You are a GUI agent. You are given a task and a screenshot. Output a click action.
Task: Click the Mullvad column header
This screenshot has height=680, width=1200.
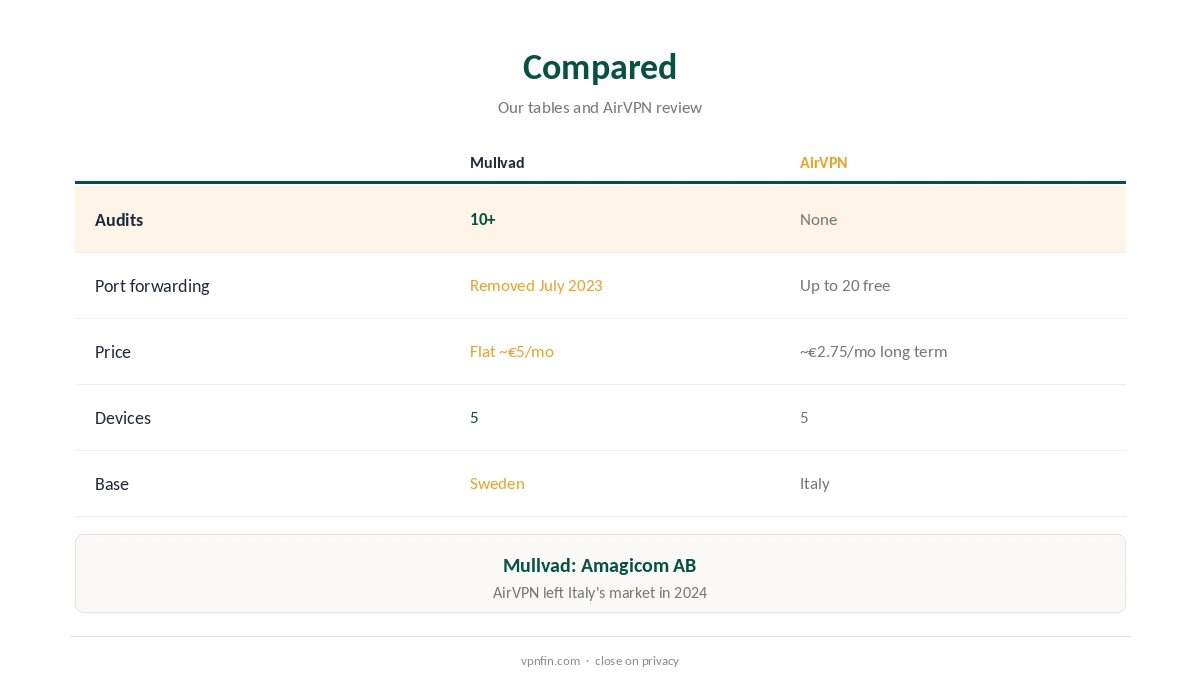pyautogui.click(x=497, y=162)
